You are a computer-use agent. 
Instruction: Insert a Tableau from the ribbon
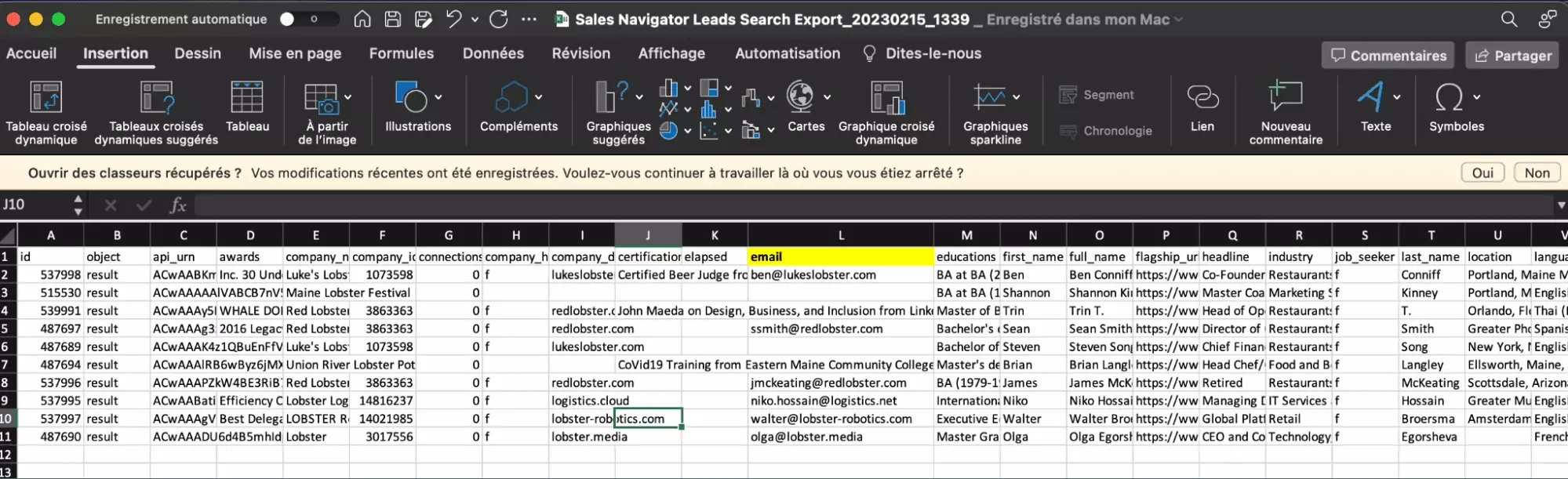click(247, 97)
